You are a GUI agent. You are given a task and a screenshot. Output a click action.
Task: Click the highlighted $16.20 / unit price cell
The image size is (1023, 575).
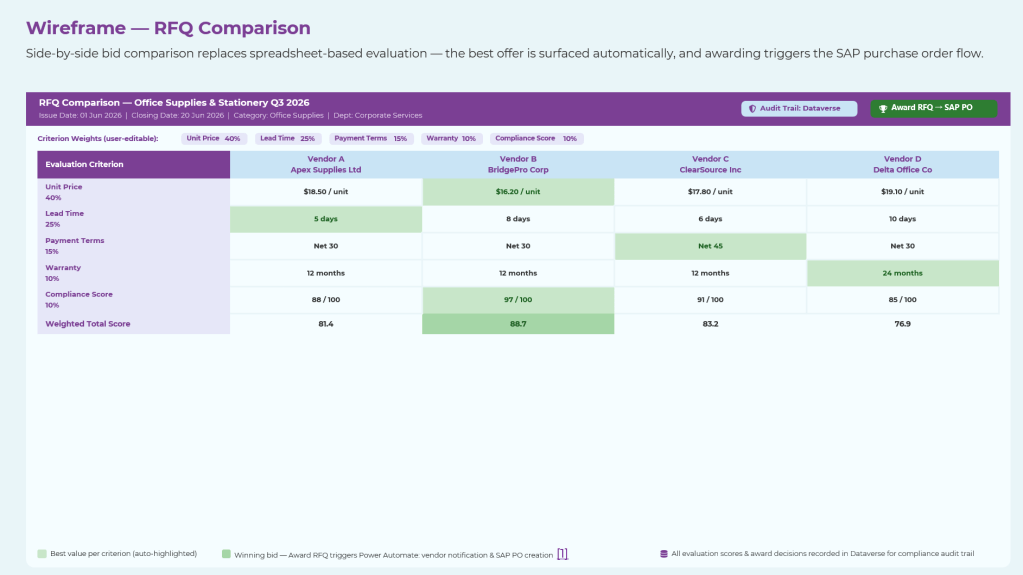tap(518, 192)
